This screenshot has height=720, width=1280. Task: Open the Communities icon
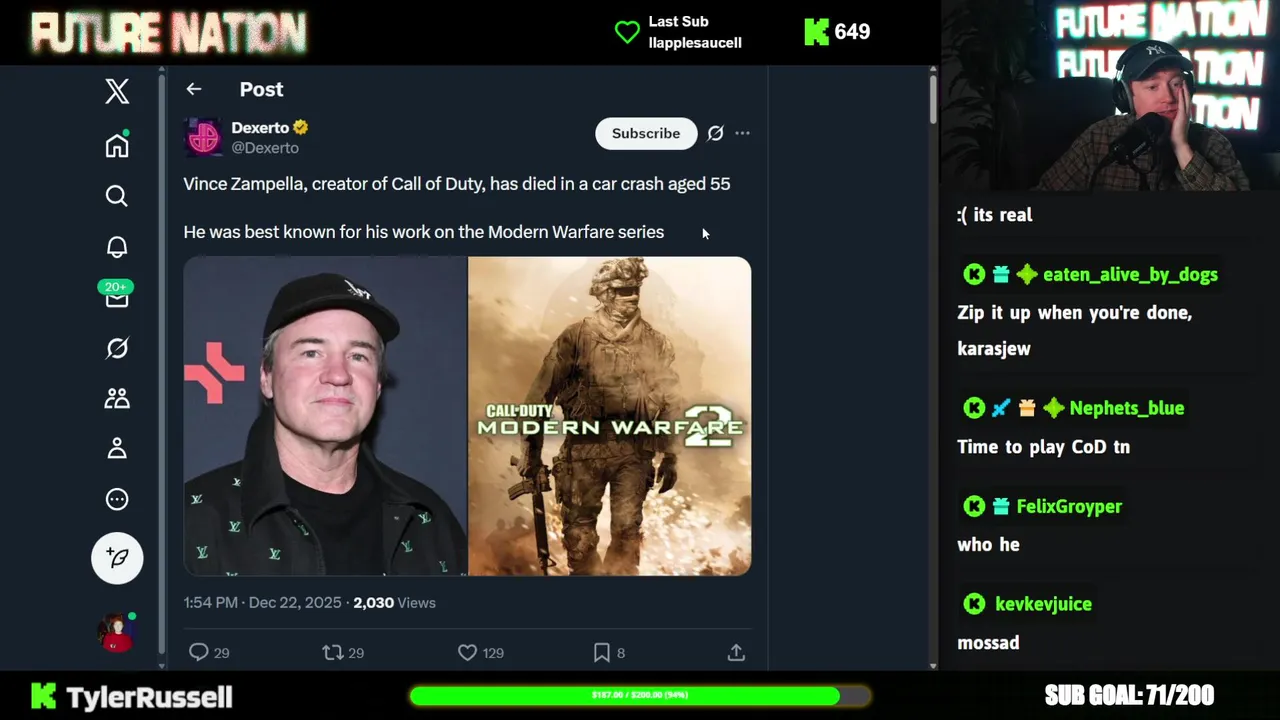point(117,398)
